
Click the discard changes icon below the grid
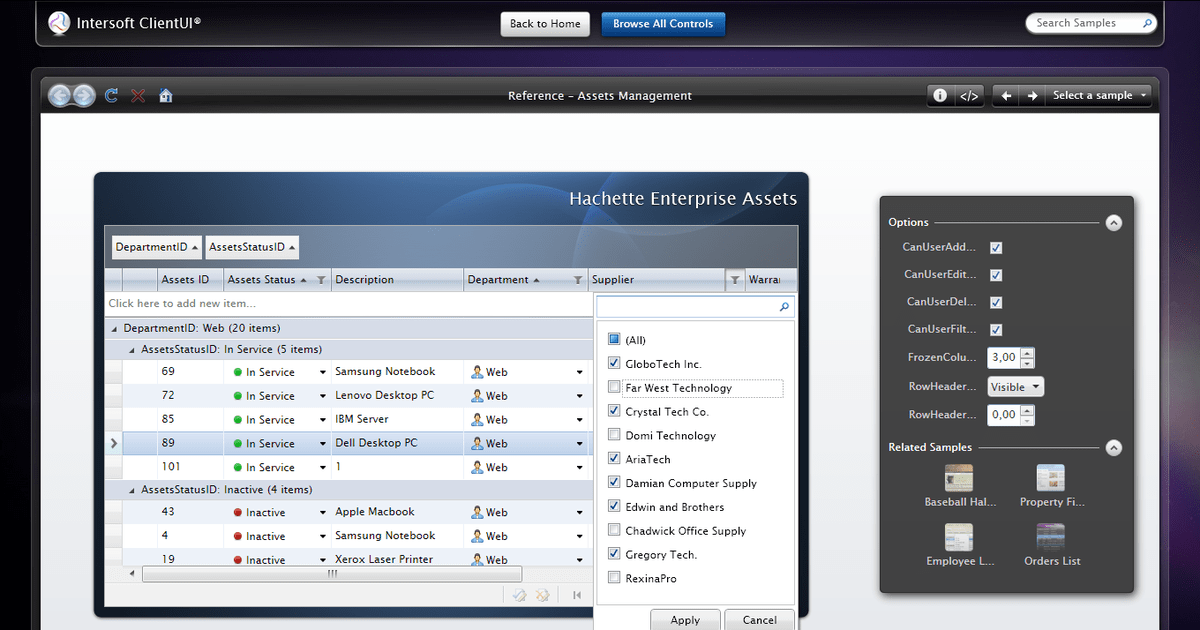pyautogui.click(x=543, y=594)
